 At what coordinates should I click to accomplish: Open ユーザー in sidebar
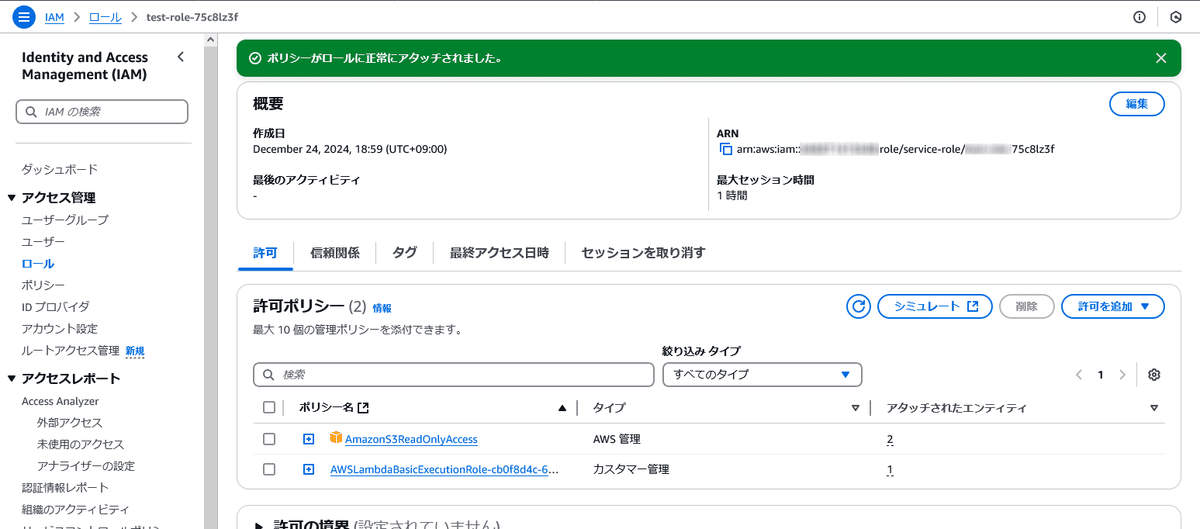43,241
